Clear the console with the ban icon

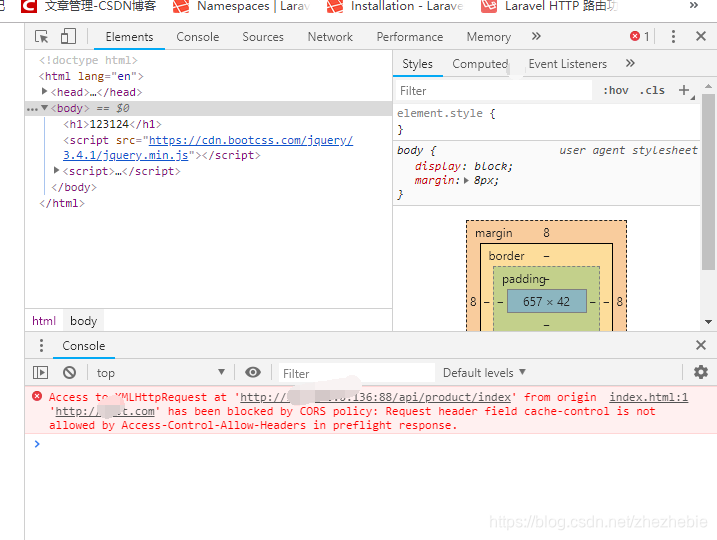coord(70,373)
